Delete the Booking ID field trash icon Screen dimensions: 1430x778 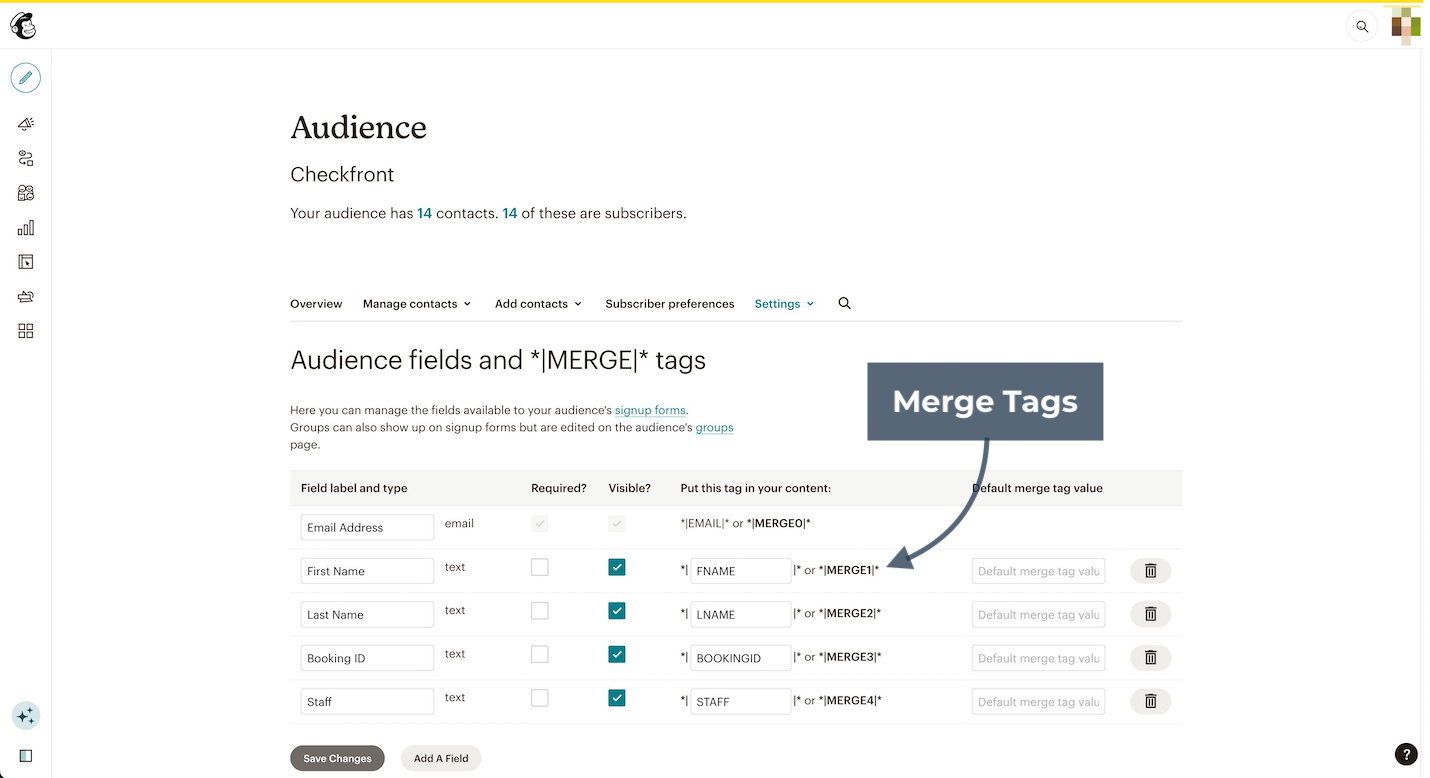point(1150,657)
